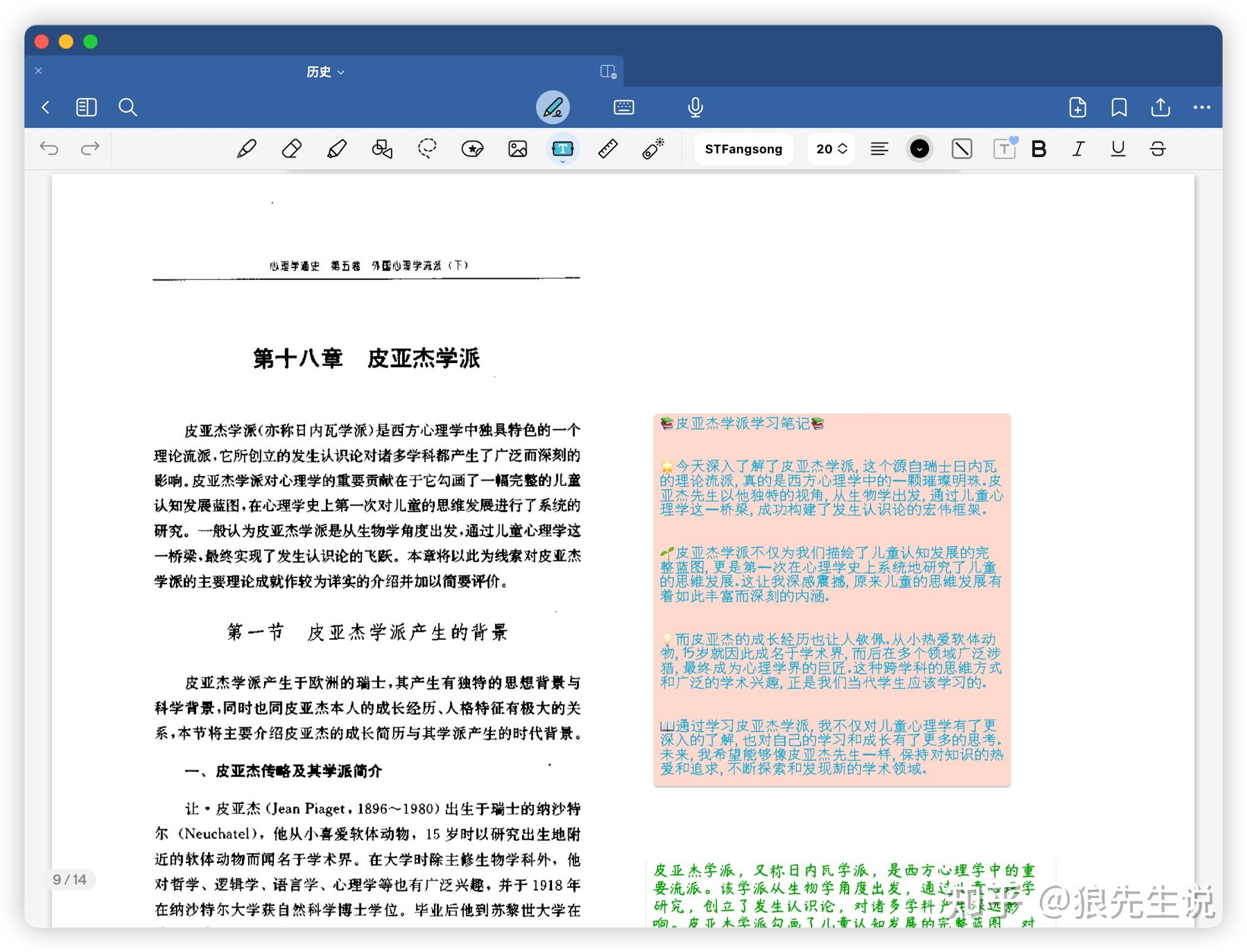
Task: Open the Elements sticker tool
Action: click(473, 148)
